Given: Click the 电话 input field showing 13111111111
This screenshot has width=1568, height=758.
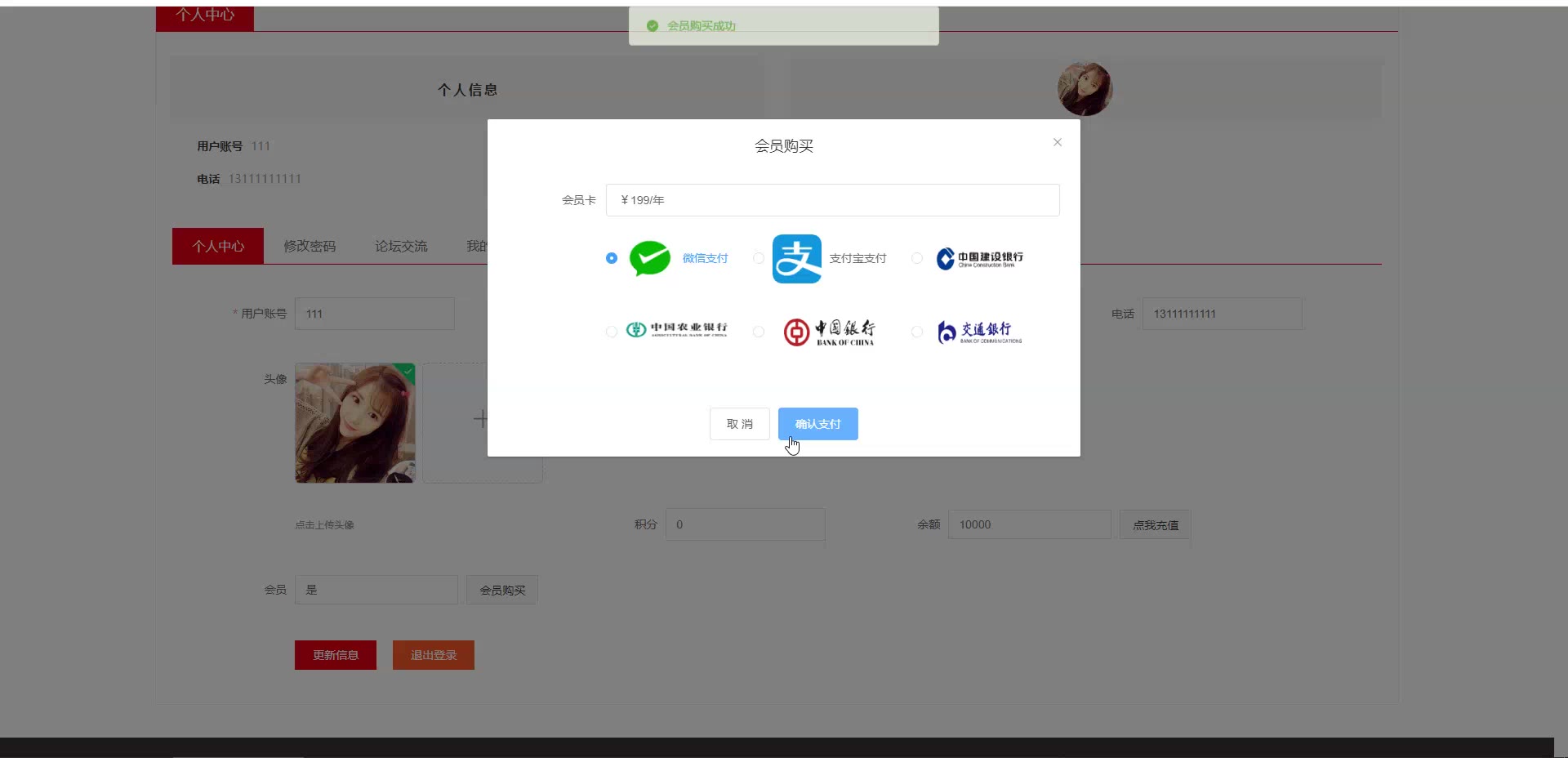Looking at the screenshot, I should click(x=1223, y=314).
